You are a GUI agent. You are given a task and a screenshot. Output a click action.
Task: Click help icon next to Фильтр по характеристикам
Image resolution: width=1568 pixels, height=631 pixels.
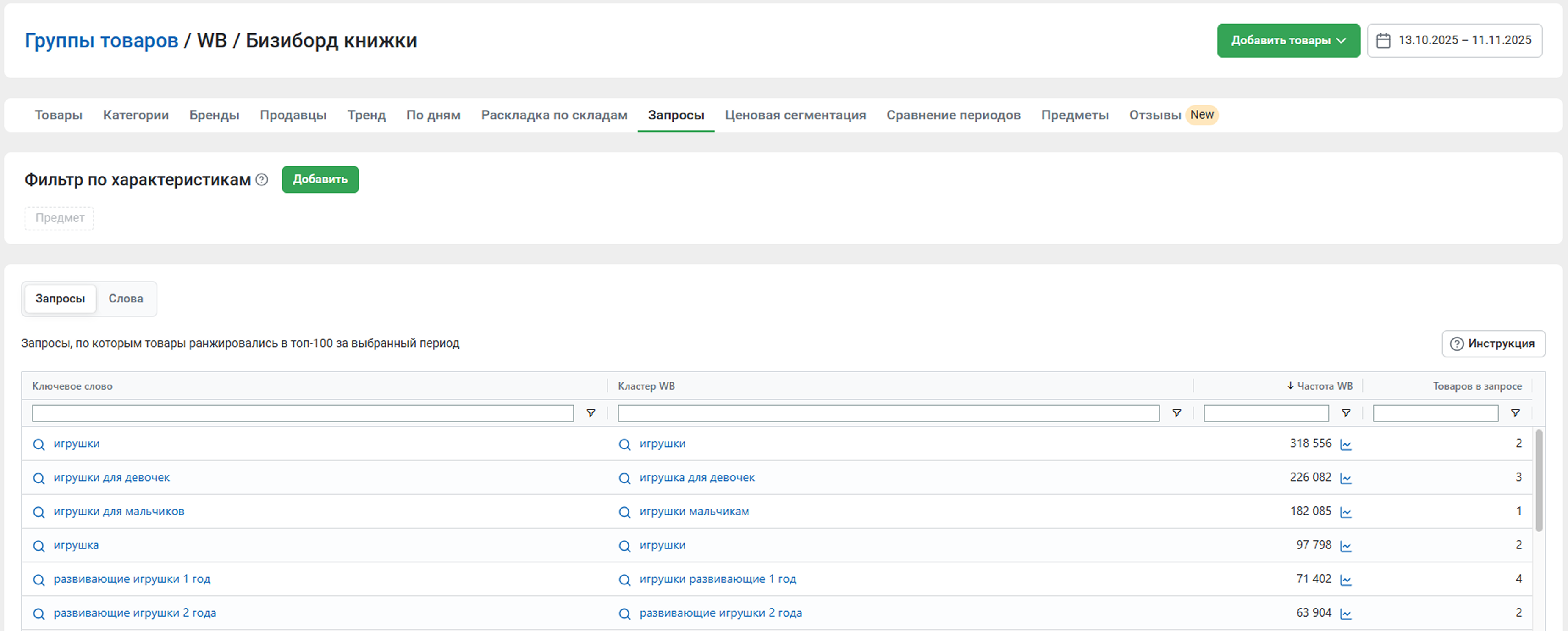[x=262, y=180]
